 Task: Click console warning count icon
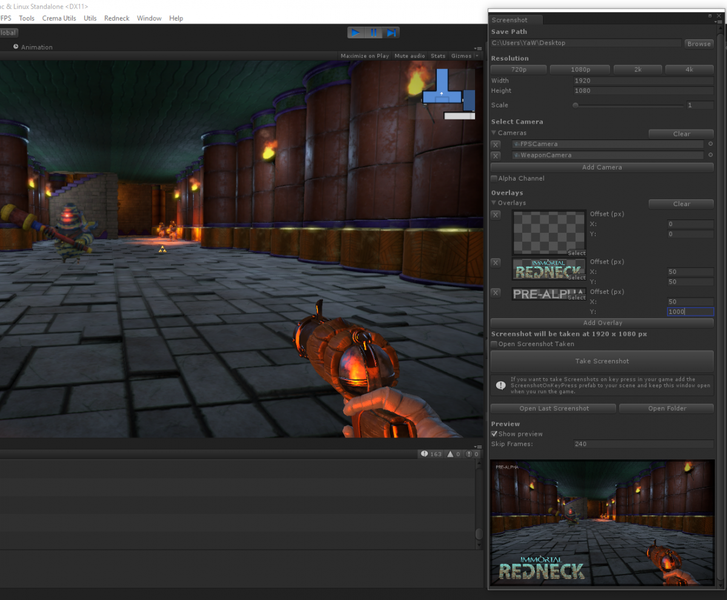coord(450,454)
